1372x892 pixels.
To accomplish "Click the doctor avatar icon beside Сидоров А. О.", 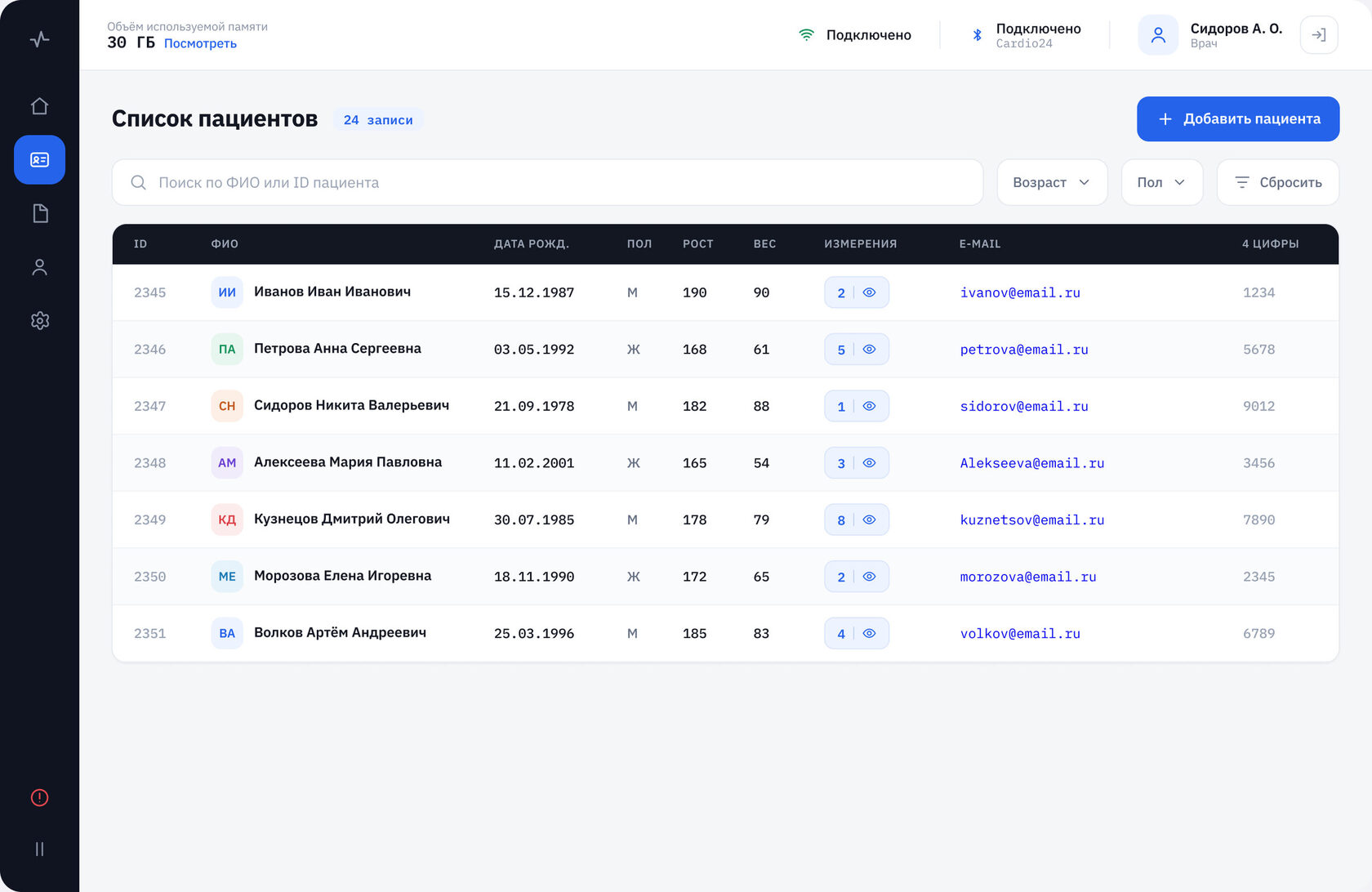I will (1158, 35).
